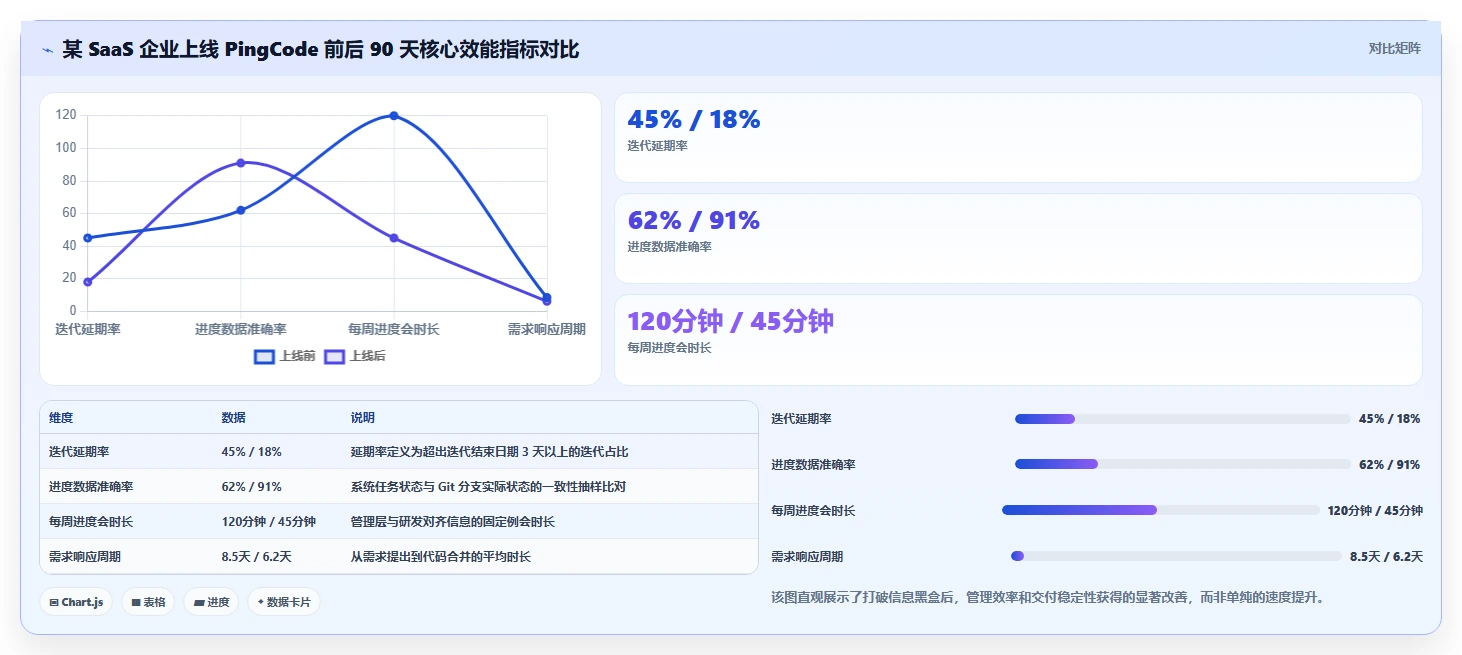Click description 从需求提出到代码合并的平均时长

[441, 557]
